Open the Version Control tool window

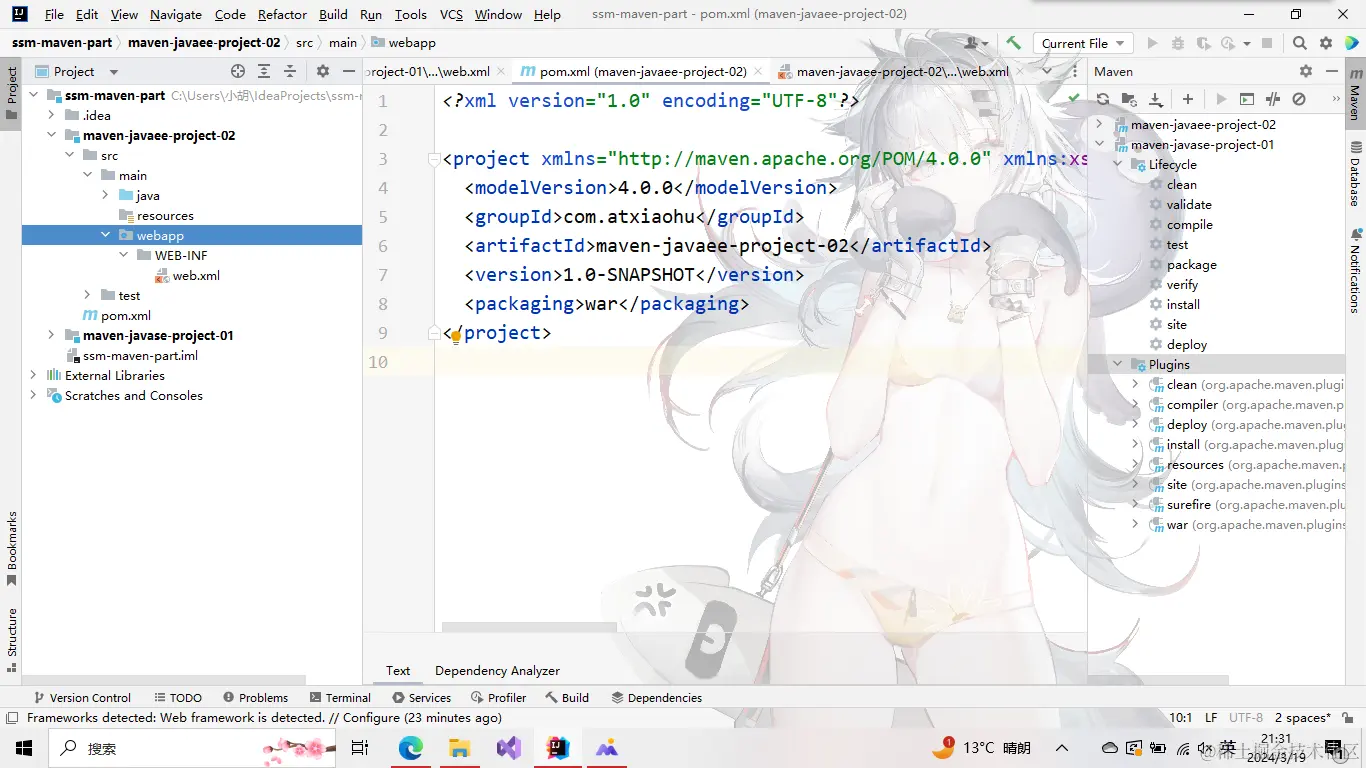point(82,697)
